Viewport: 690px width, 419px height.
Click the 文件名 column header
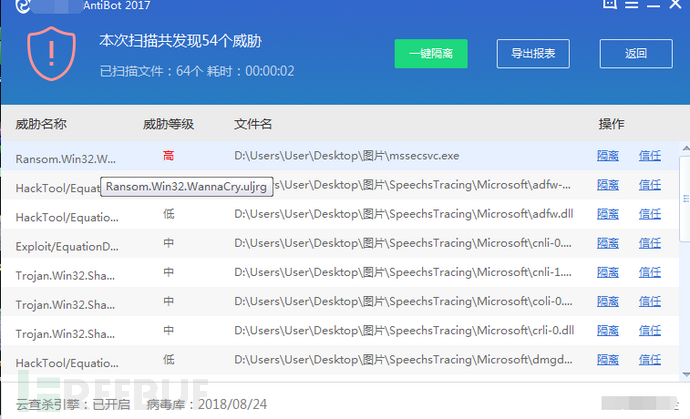tap(253, 124)
